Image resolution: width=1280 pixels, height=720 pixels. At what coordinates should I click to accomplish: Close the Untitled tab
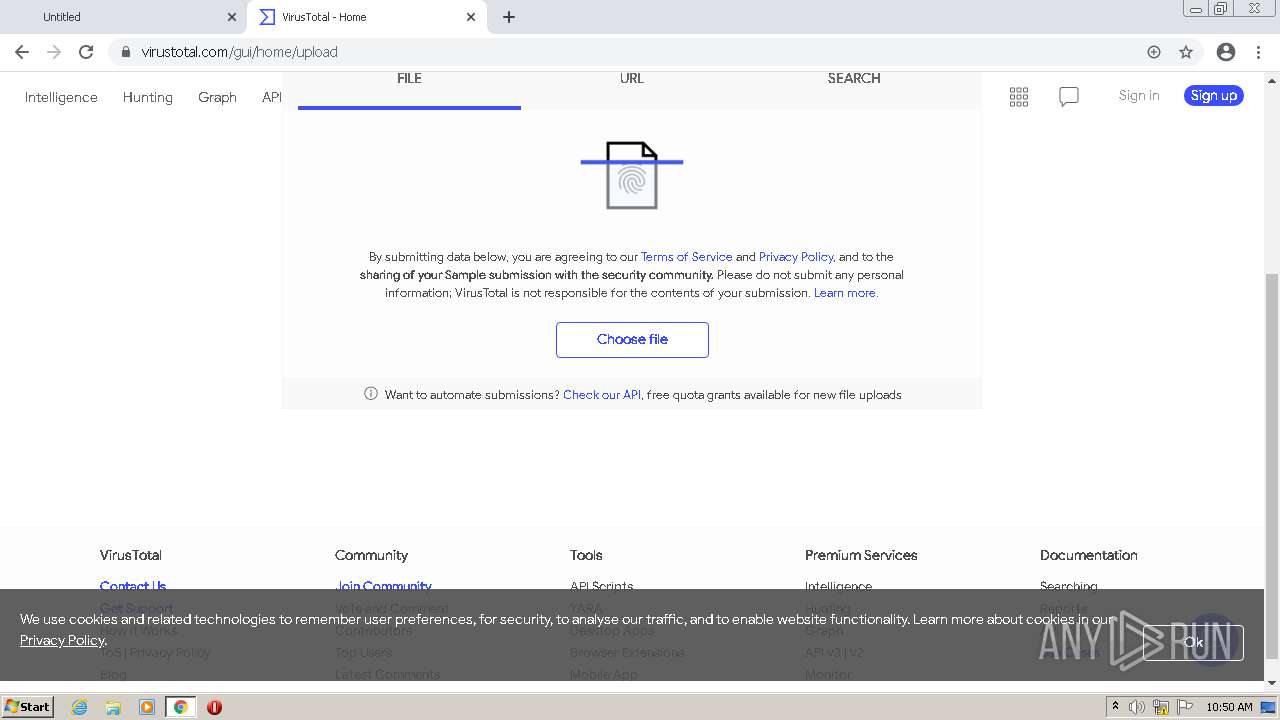coord(232,17)
